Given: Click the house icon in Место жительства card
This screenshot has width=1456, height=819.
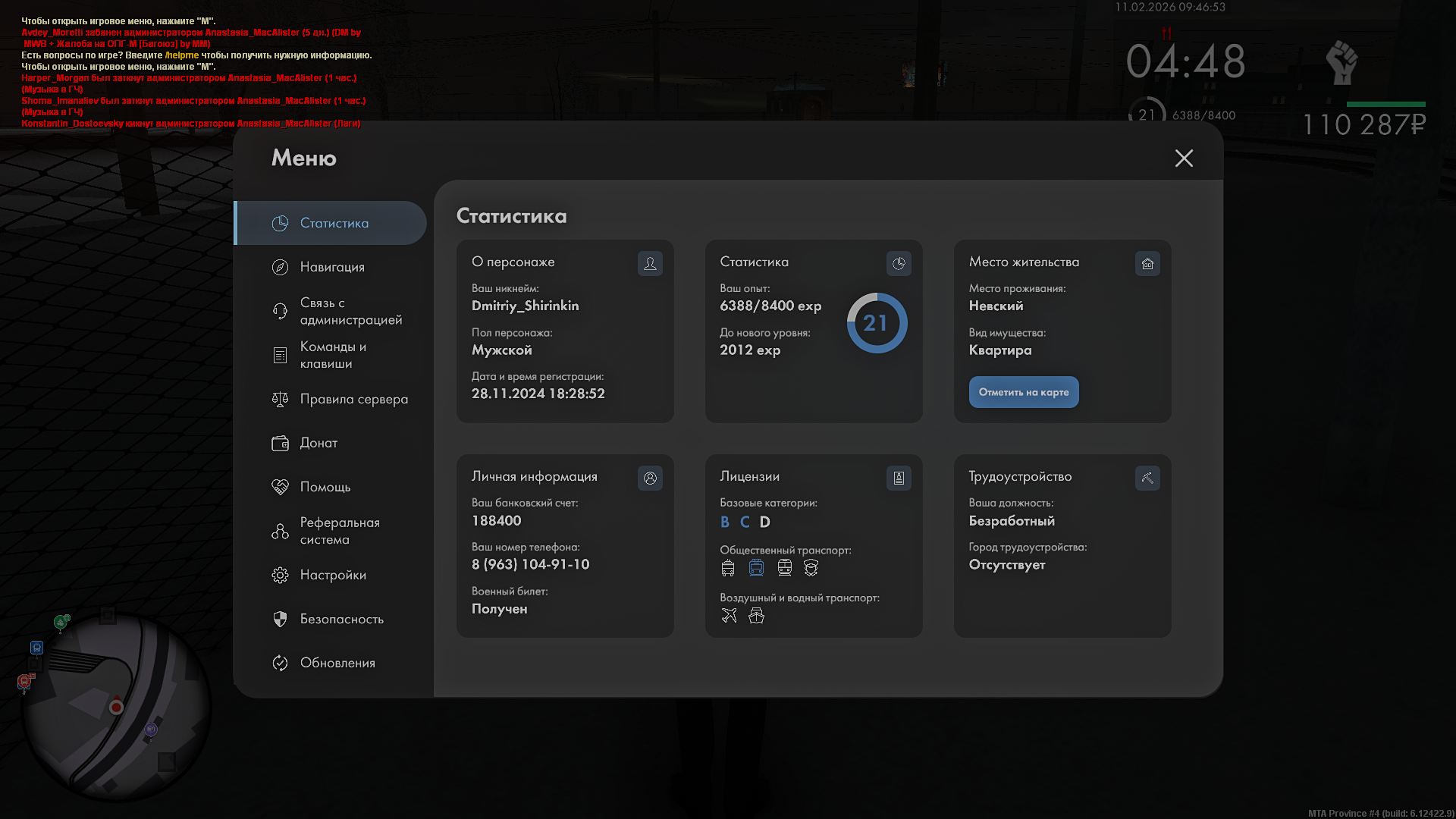Looking at the screenshot, I should click(x=1147, y=263).
